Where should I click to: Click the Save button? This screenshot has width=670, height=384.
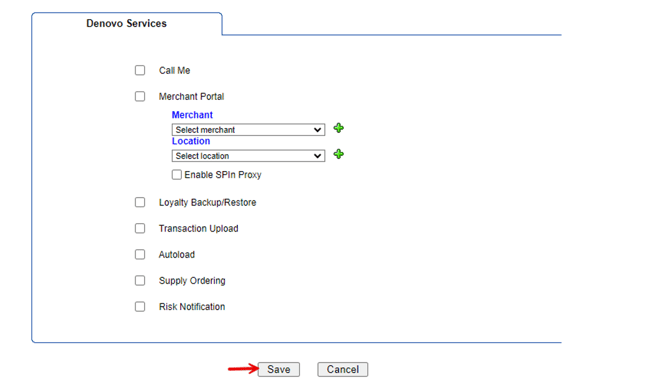click(279, 369)
